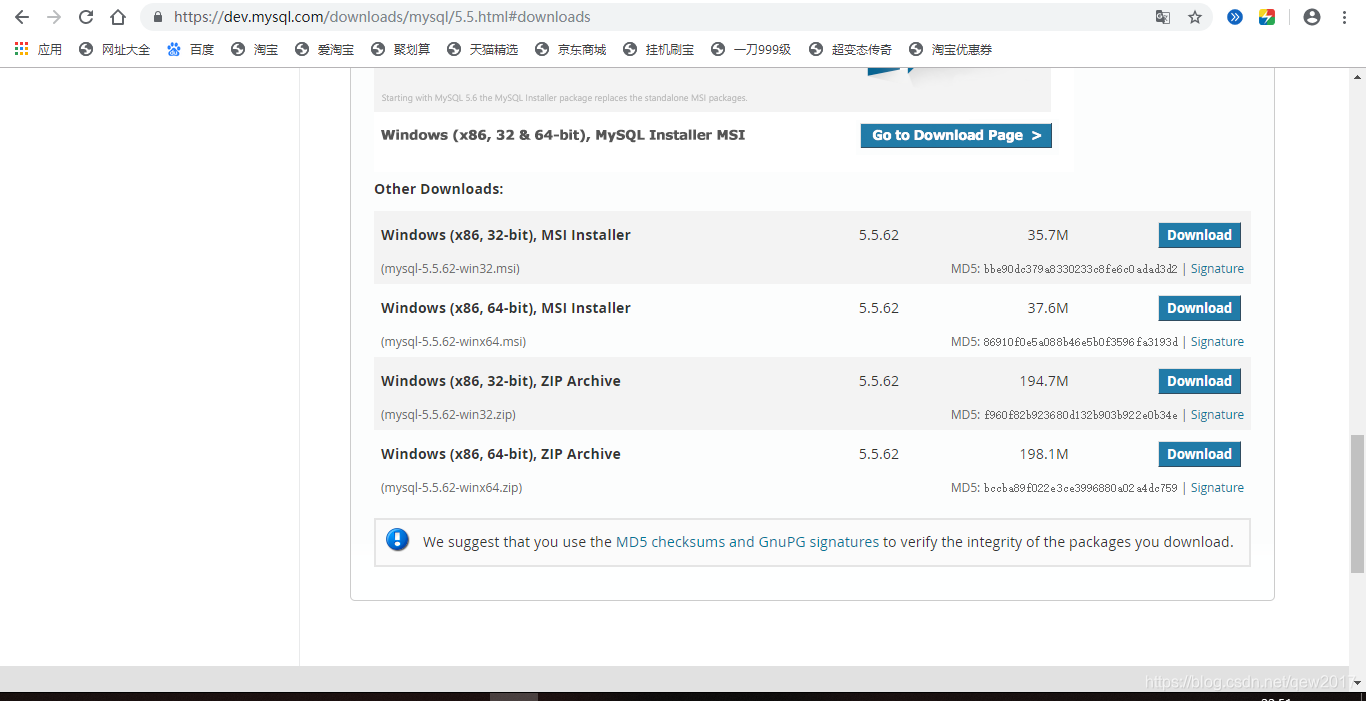Viewport: 1366px width, 701px height.
Task: Select filename (mysql-5.5.62-winx64.msi)
Action: 453,342
